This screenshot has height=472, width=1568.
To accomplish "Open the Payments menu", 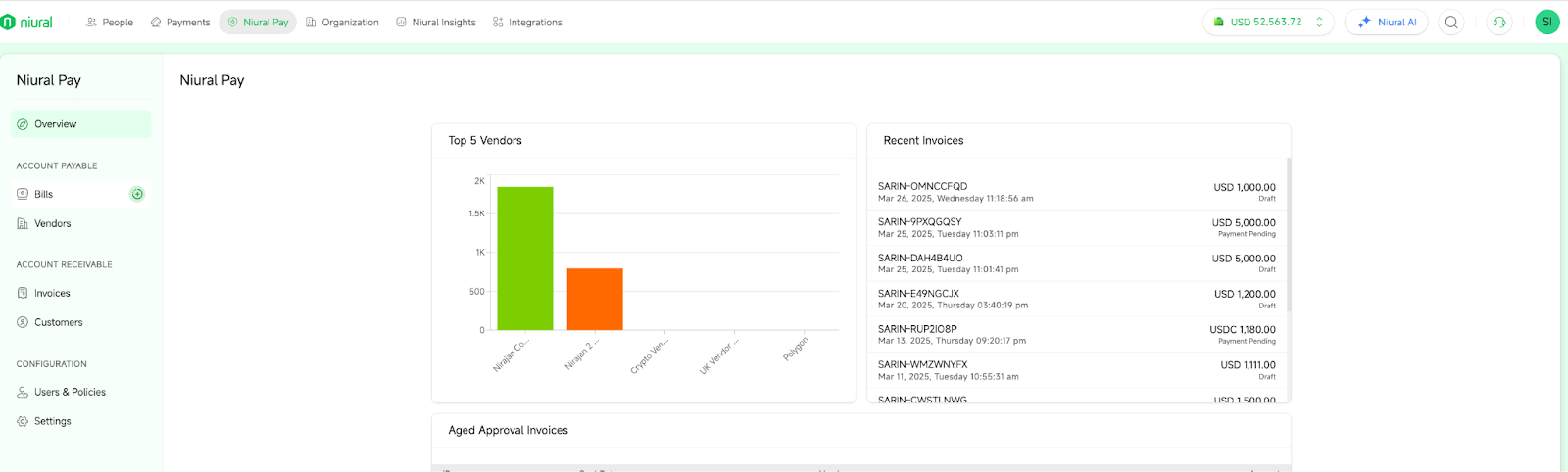I will pyautogui.click(x=180, y=22).
